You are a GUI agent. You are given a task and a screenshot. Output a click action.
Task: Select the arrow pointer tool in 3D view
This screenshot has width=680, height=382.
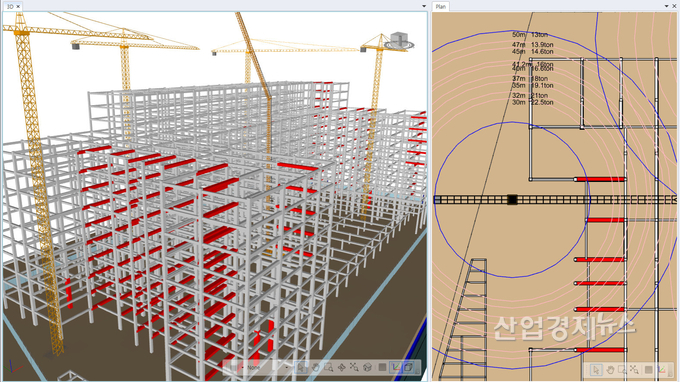(x=301, y=367)
